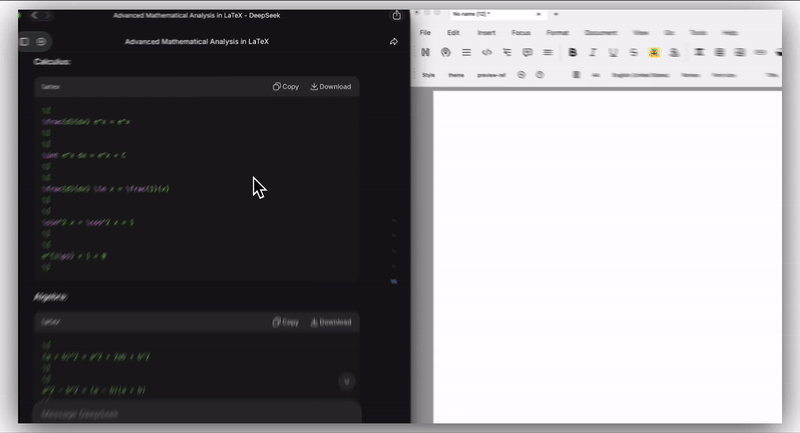
Task: Click the code tag icon in toolbar
Action: coord(487,52)
